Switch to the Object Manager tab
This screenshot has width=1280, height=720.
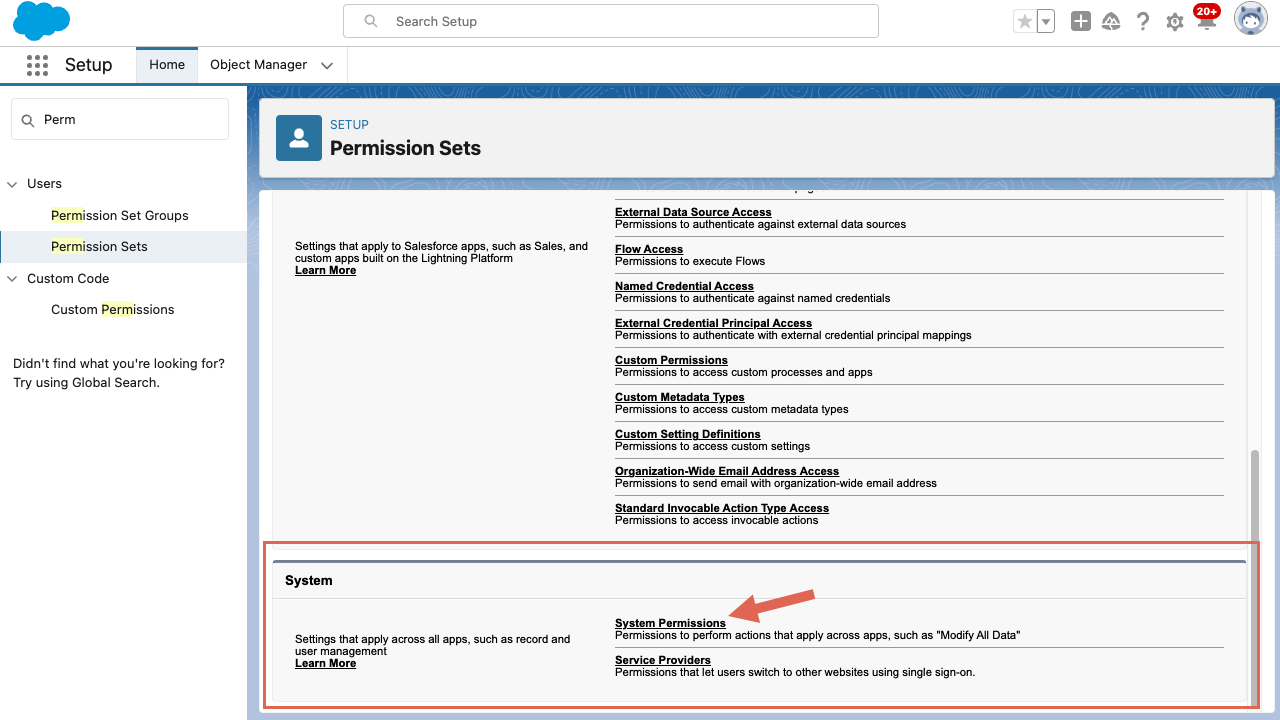[259, 65]
